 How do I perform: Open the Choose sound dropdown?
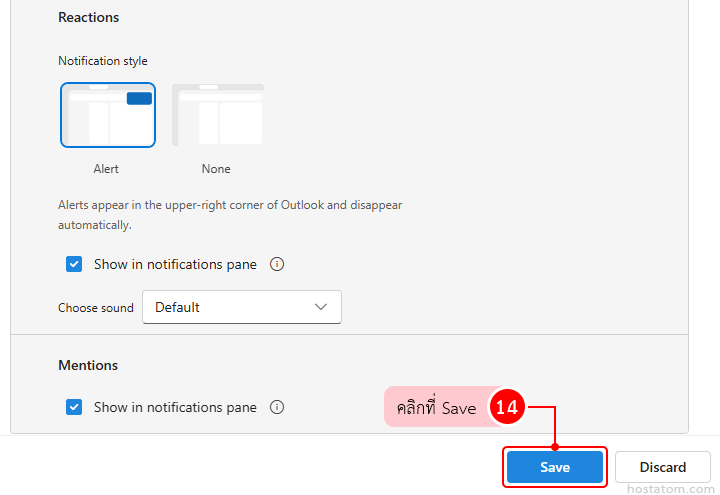coord(242,307)
